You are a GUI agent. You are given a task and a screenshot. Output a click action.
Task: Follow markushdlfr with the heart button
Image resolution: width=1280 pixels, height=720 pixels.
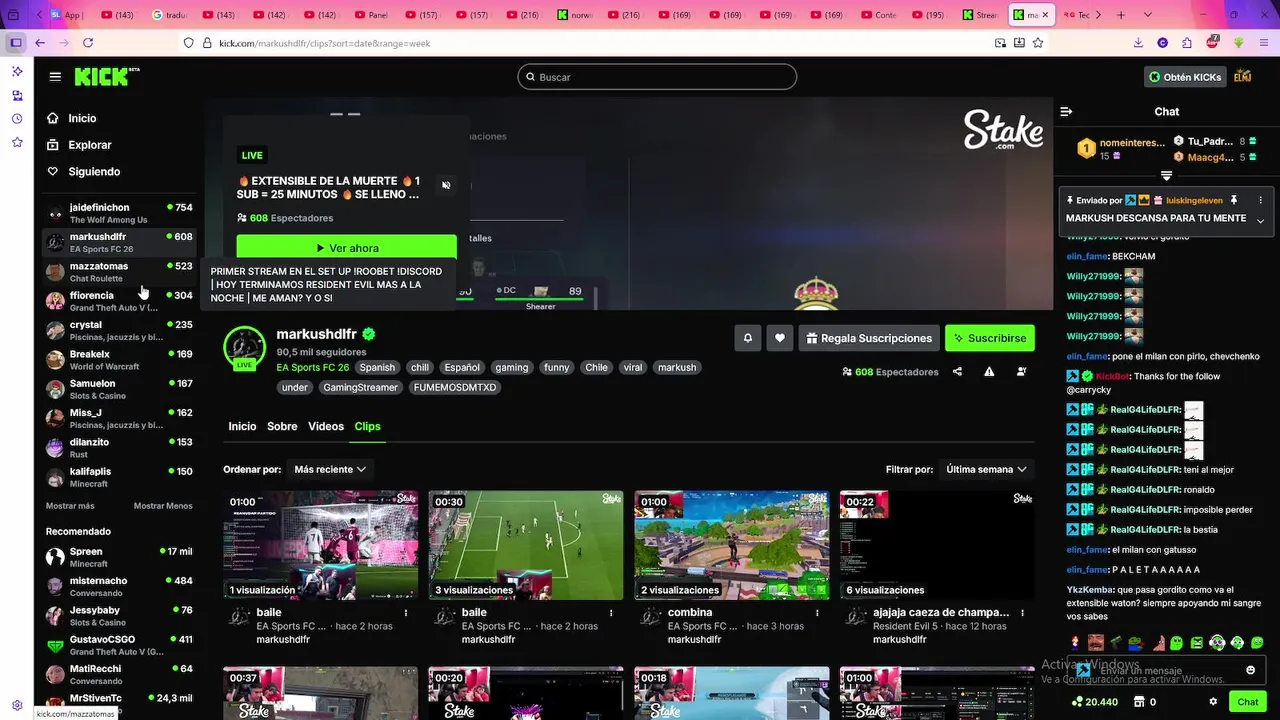pos(780,338)
